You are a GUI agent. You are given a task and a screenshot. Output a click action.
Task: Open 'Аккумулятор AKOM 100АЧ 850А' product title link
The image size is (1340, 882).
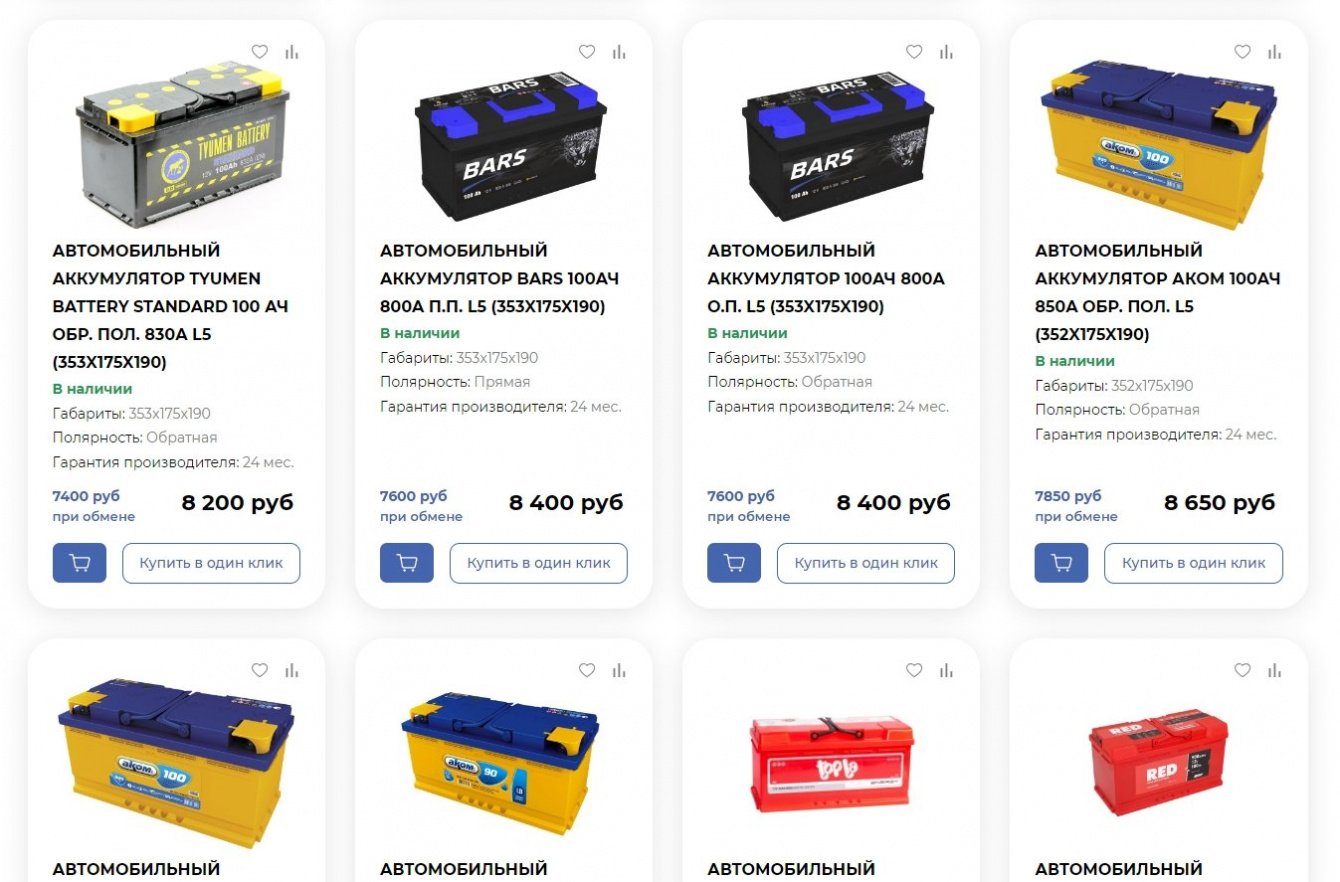click(1158, 292)
